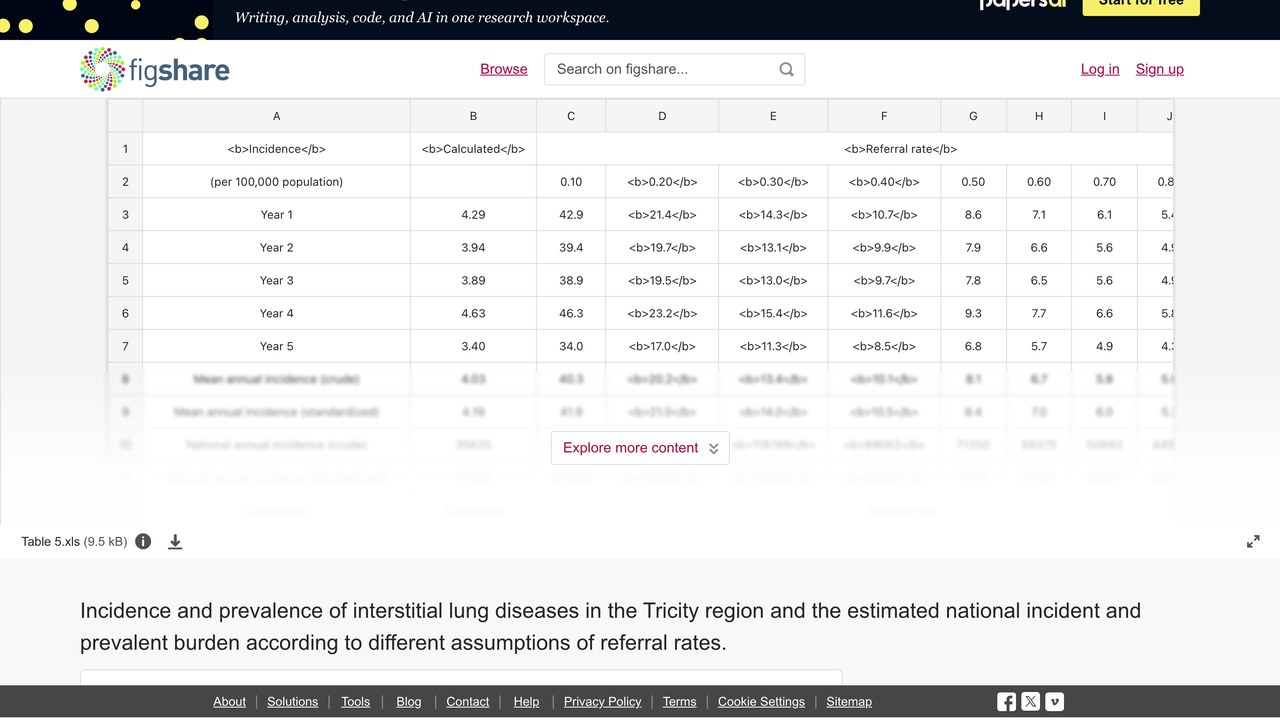
Task: Click the figshare logo
Action: click(x=155, y=69)
